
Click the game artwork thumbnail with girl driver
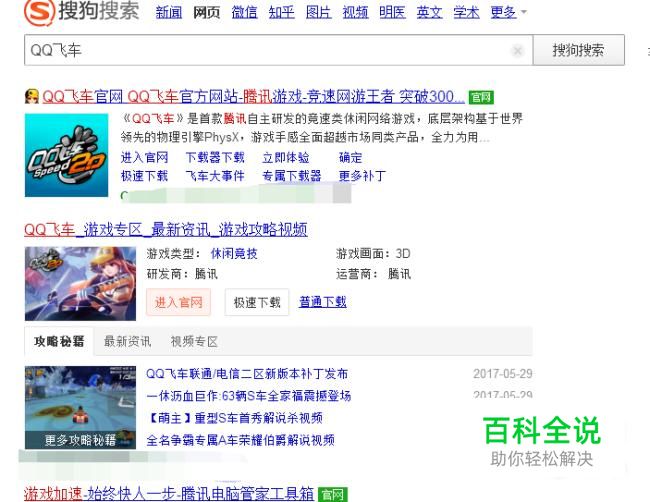[x=80, y=284]
